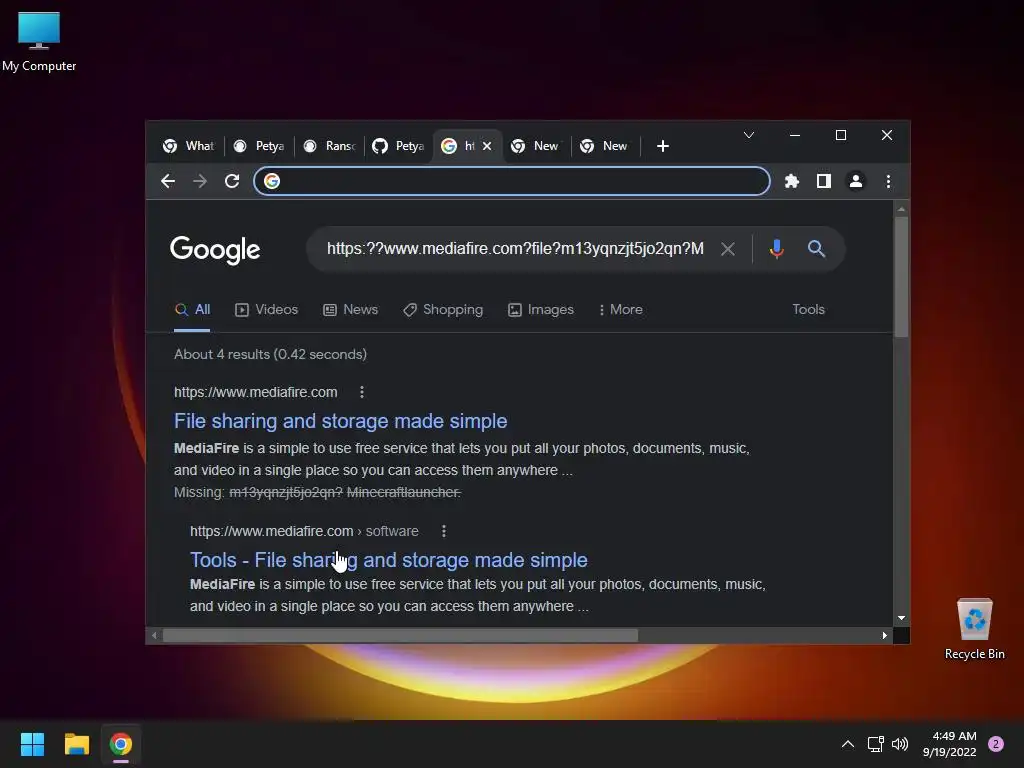Show hidden tray icons chevron

point(848,744)
